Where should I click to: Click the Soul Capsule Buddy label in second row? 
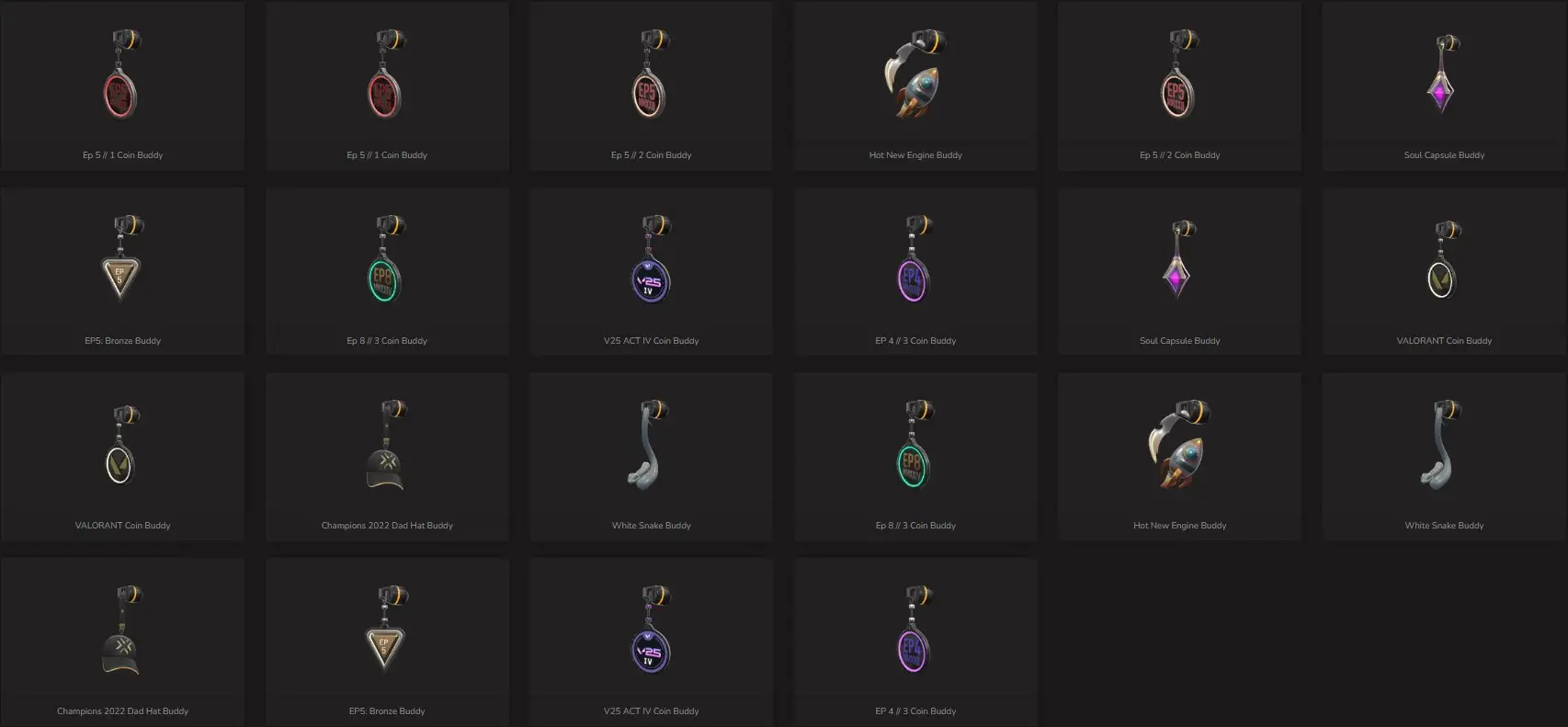tap(1180, 341)
